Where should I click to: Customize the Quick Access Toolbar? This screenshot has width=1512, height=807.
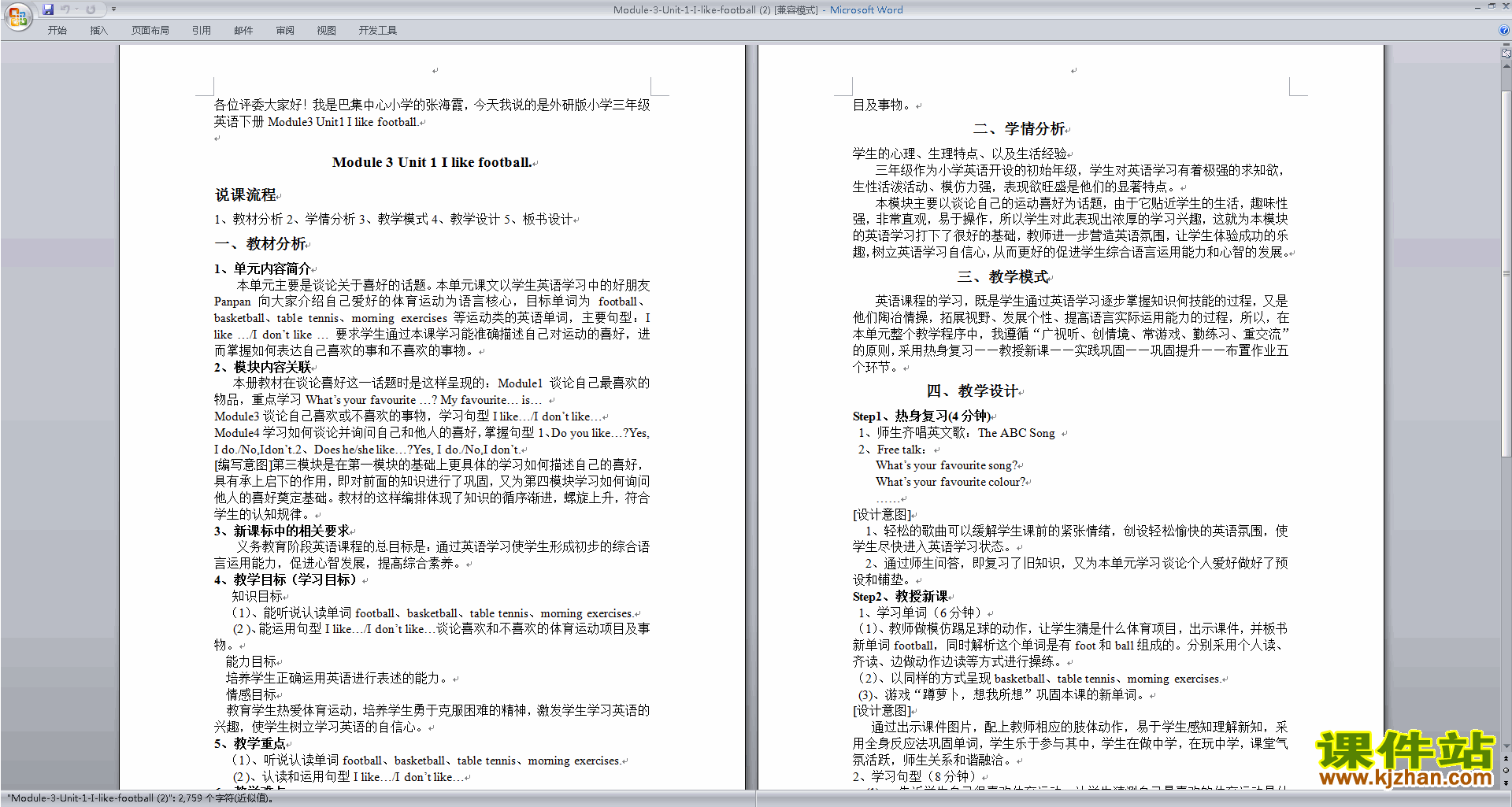coord(113,9)
